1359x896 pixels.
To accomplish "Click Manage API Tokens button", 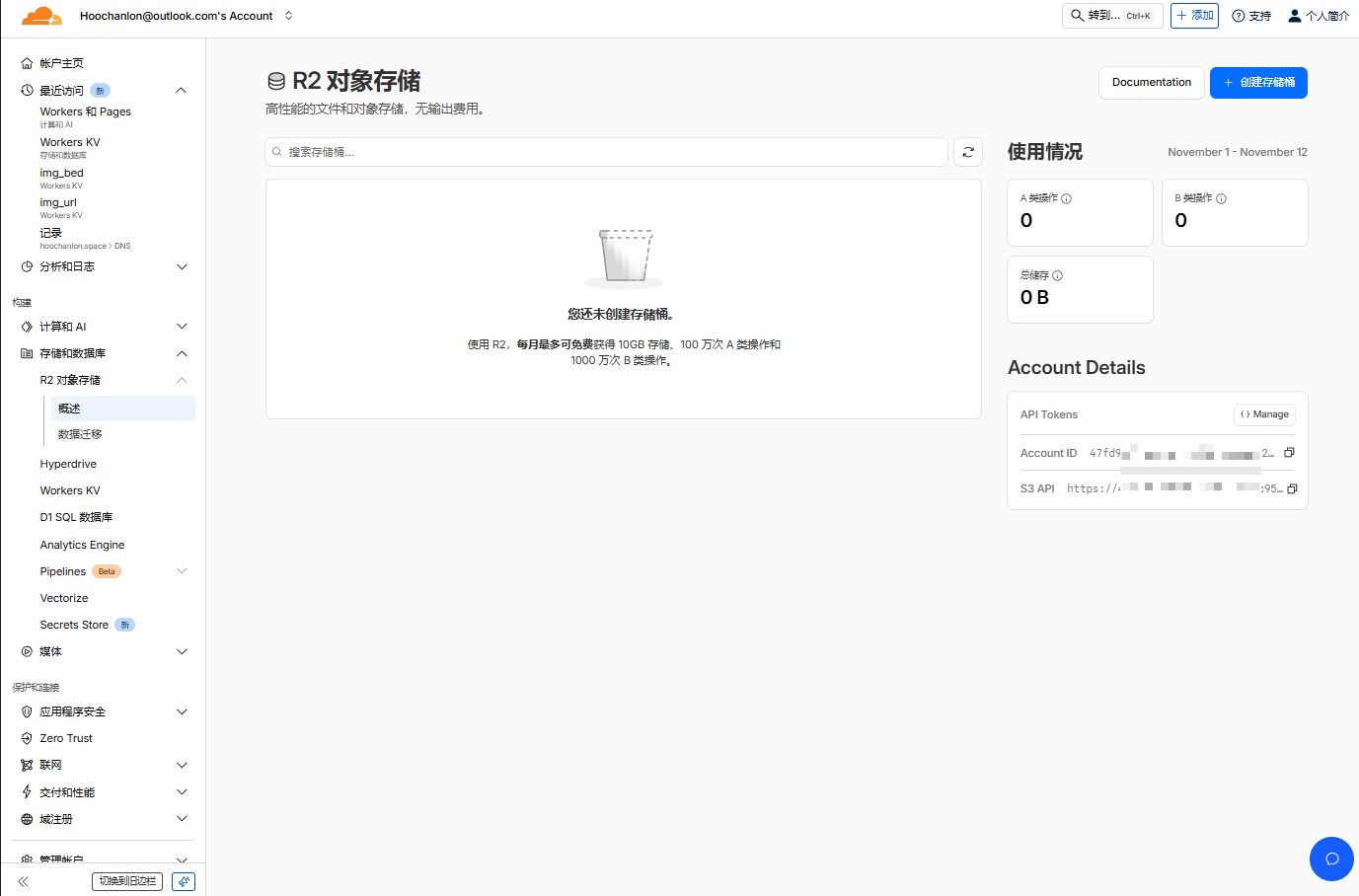I will 1264,414.
